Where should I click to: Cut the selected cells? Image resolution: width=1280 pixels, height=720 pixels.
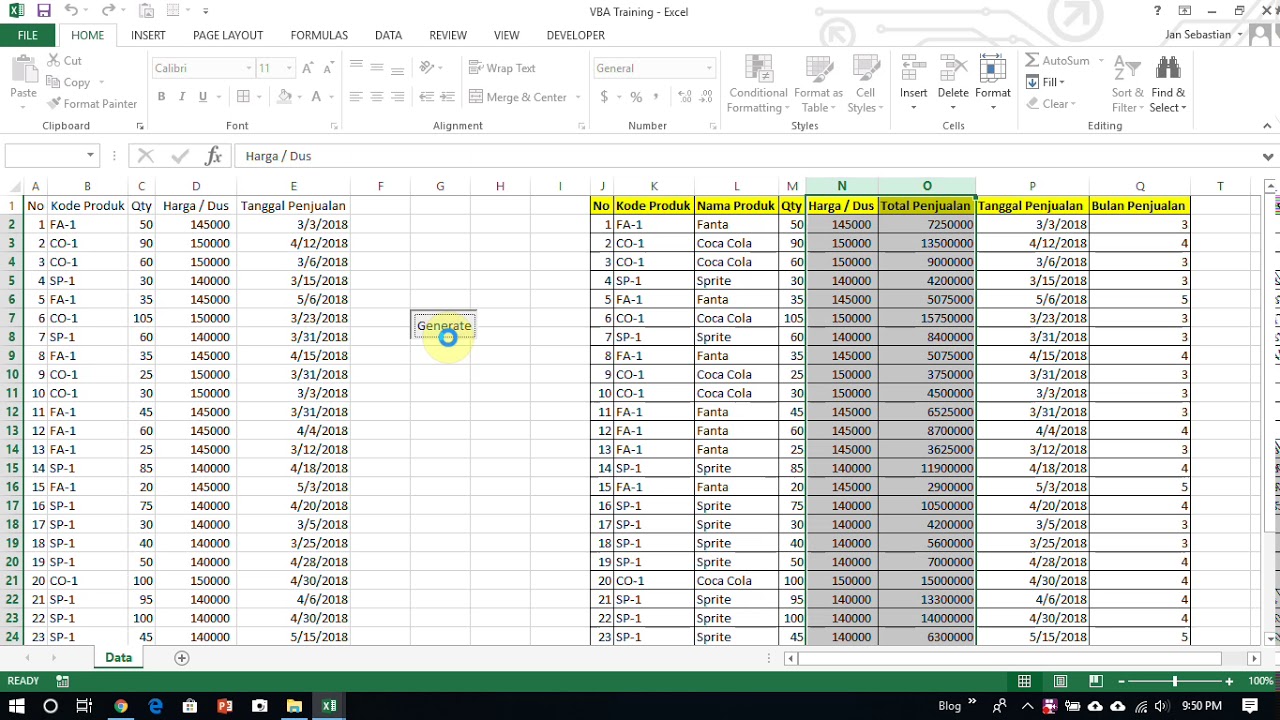pos(63,61)
